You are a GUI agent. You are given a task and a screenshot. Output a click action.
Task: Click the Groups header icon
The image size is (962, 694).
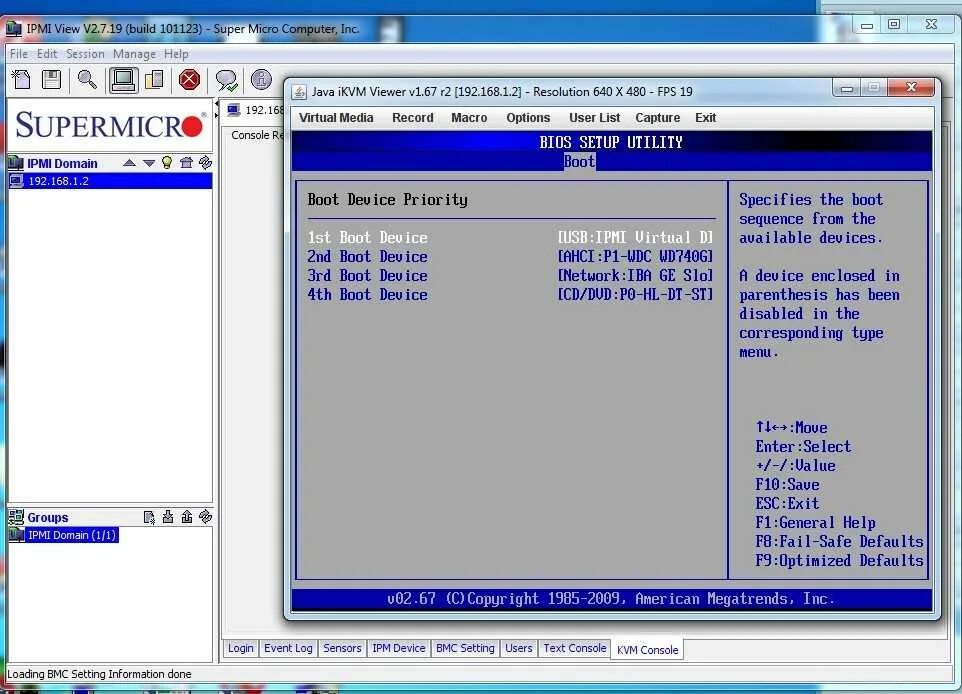pos(16,517)
